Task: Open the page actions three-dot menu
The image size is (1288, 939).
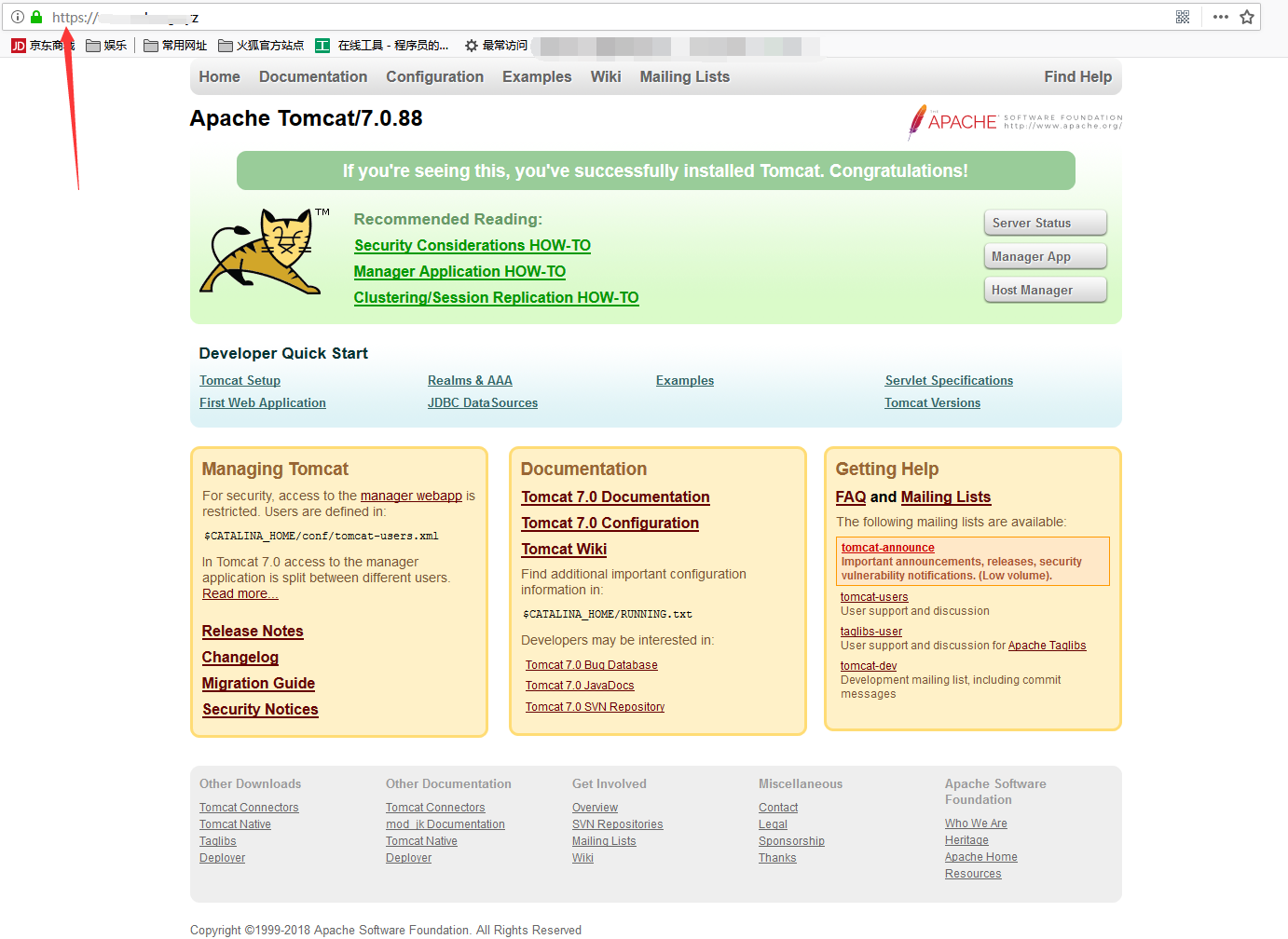Action: [x=1221, y=17]
